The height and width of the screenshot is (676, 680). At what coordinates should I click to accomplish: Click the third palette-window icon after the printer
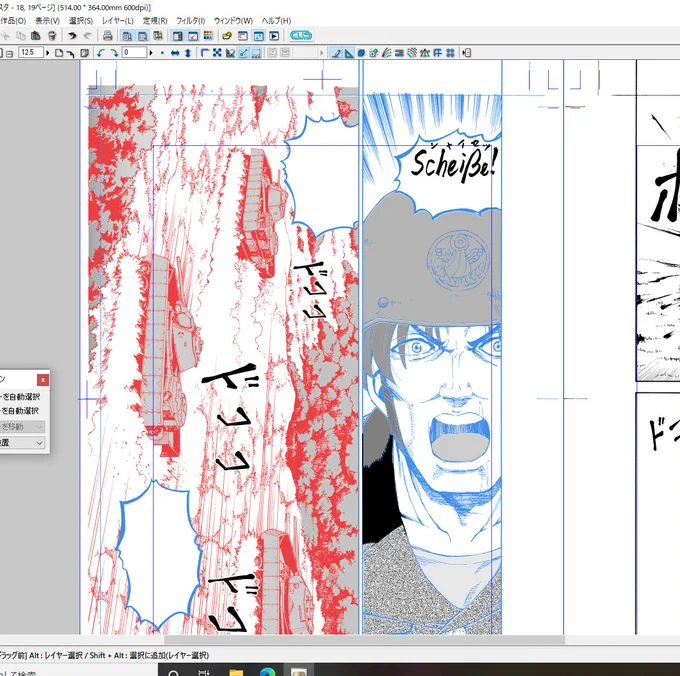(158, 36)
